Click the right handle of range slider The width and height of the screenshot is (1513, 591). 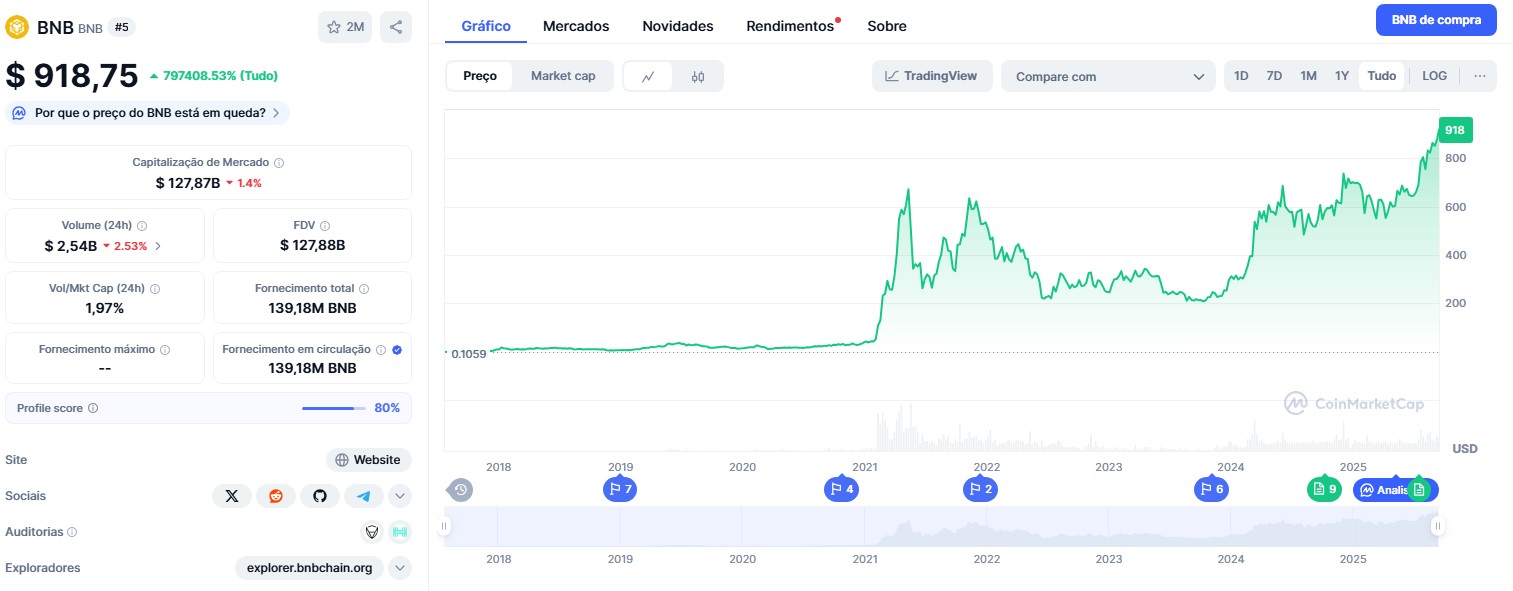coord(1437,526)
